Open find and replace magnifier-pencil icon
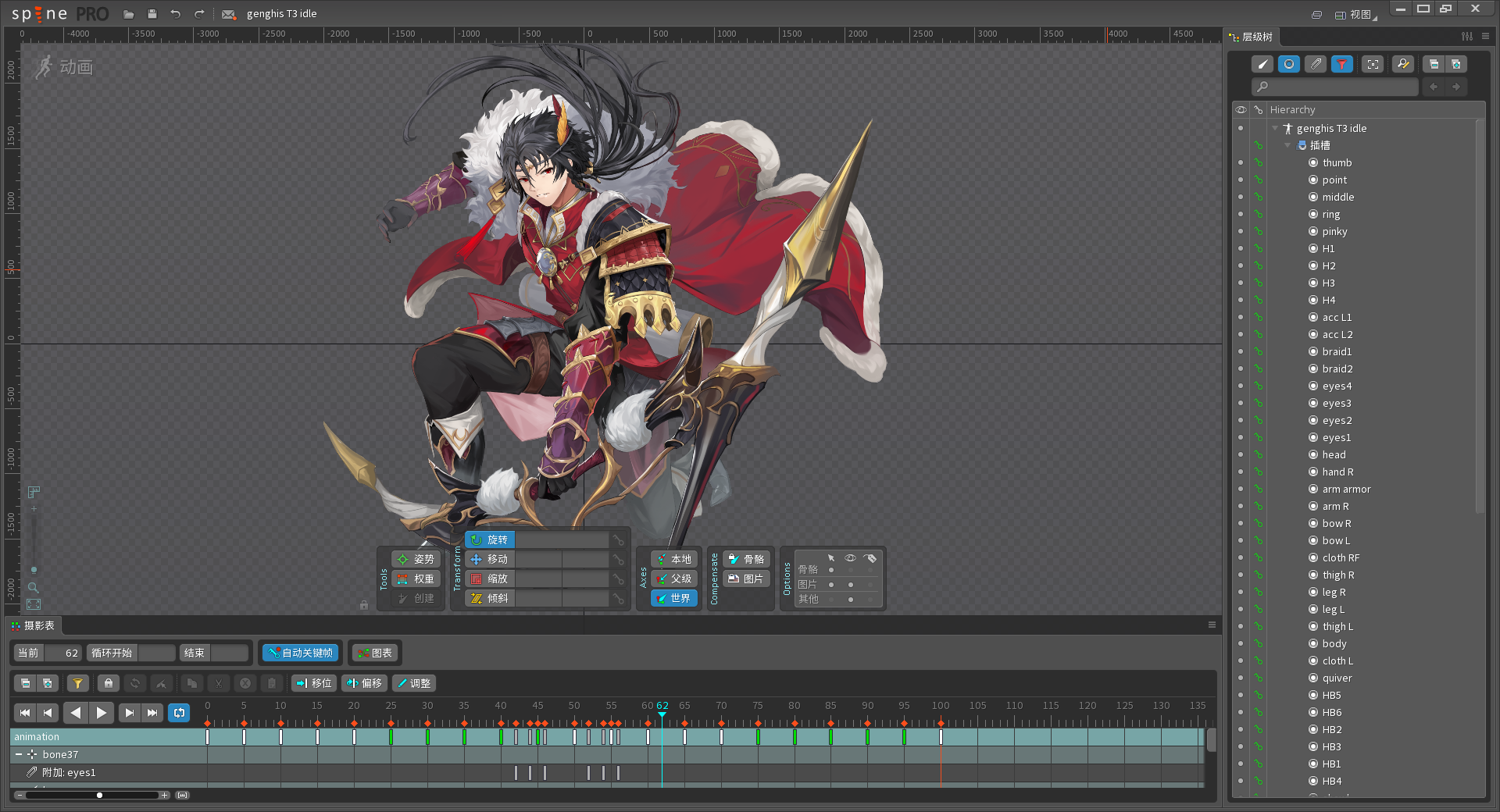The height and width of the screenshot is (812, 1500). click(x=1403, y=64)
